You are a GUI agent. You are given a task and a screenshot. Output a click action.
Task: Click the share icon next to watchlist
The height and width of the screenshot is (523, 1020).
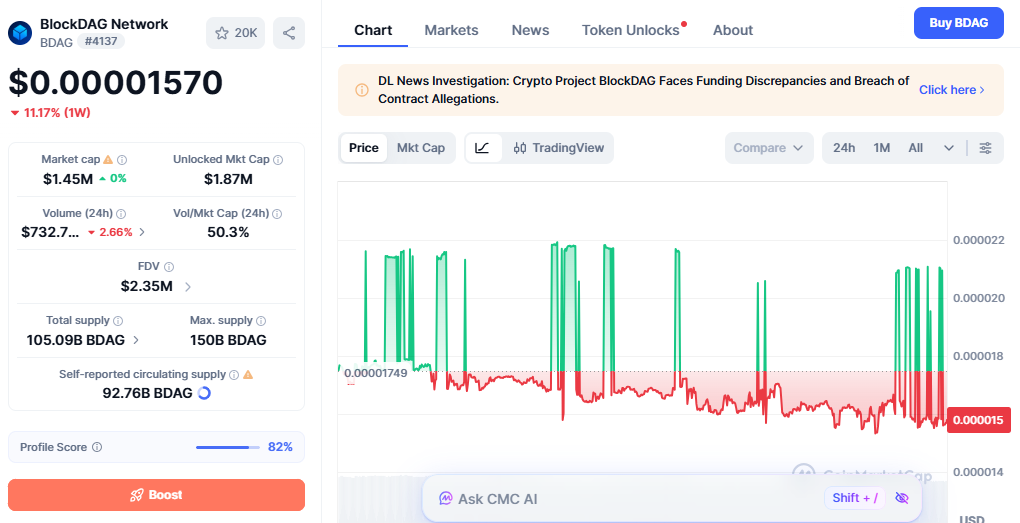[289, 33]
